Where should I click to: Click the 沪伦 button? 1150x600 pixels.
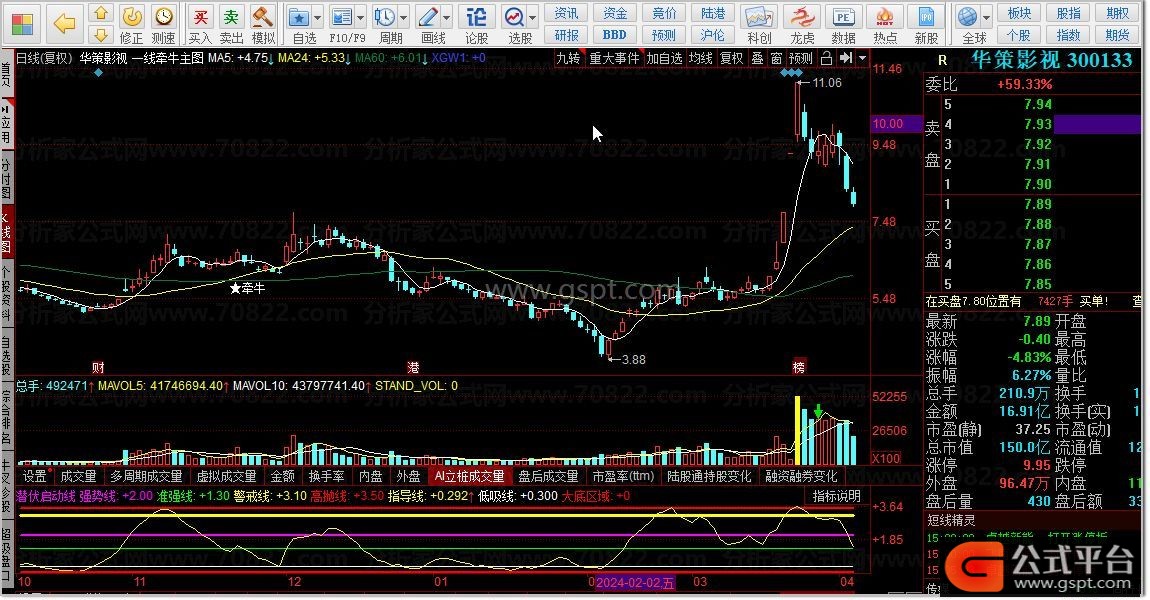tap(713, 34)
